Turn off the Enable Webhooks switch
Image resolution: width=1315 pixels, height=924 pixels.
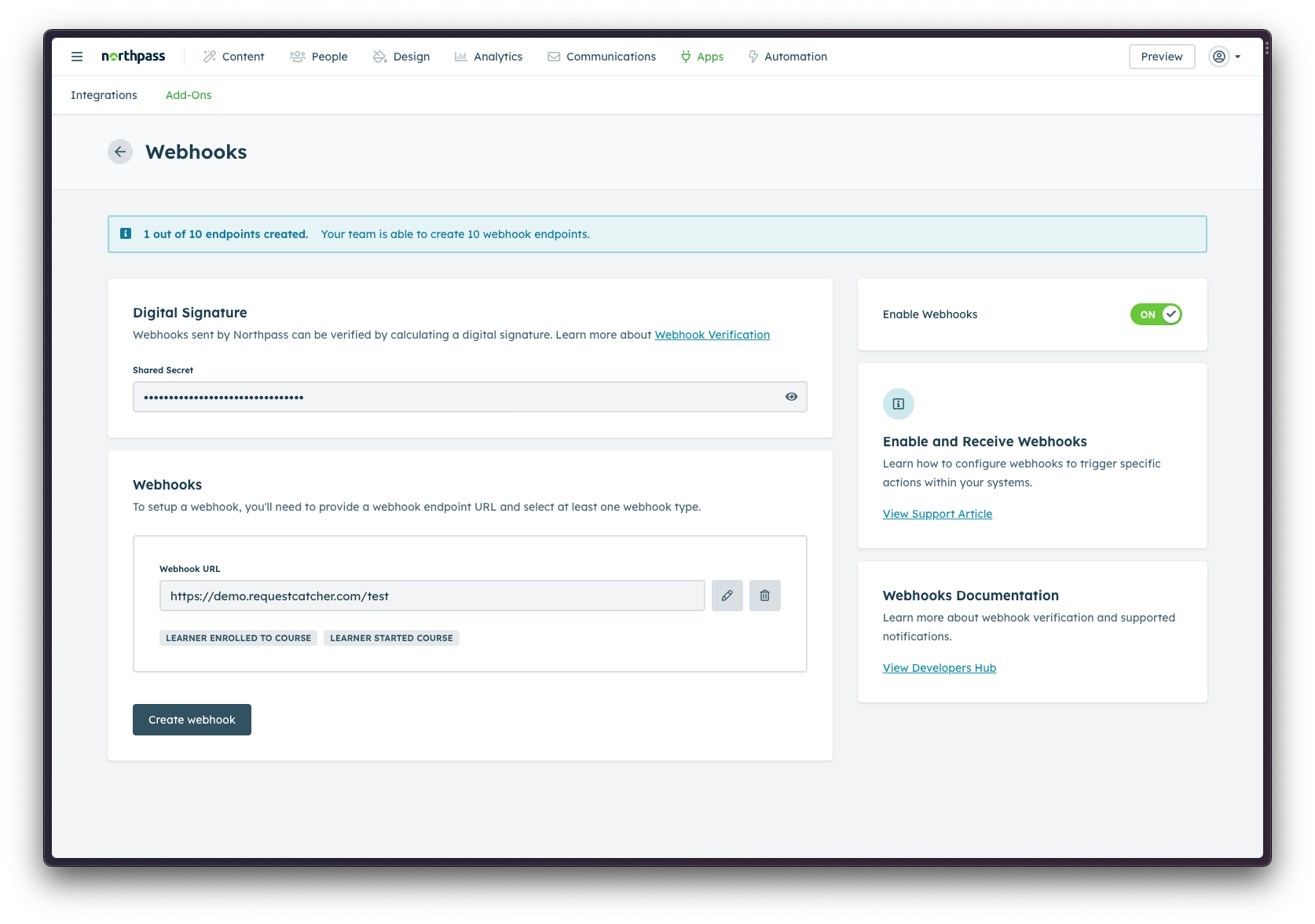(1156, 314)
